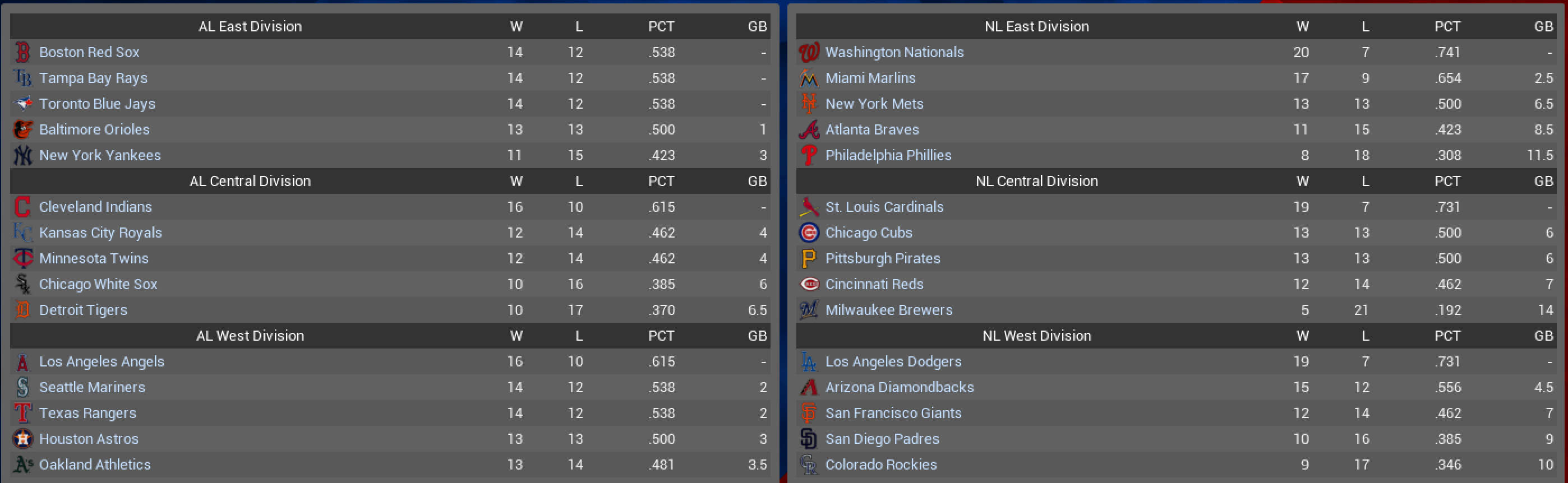Click the Pittsburgh Pirates P logo
Viewport: 1568px width, 483px height.
808,258
